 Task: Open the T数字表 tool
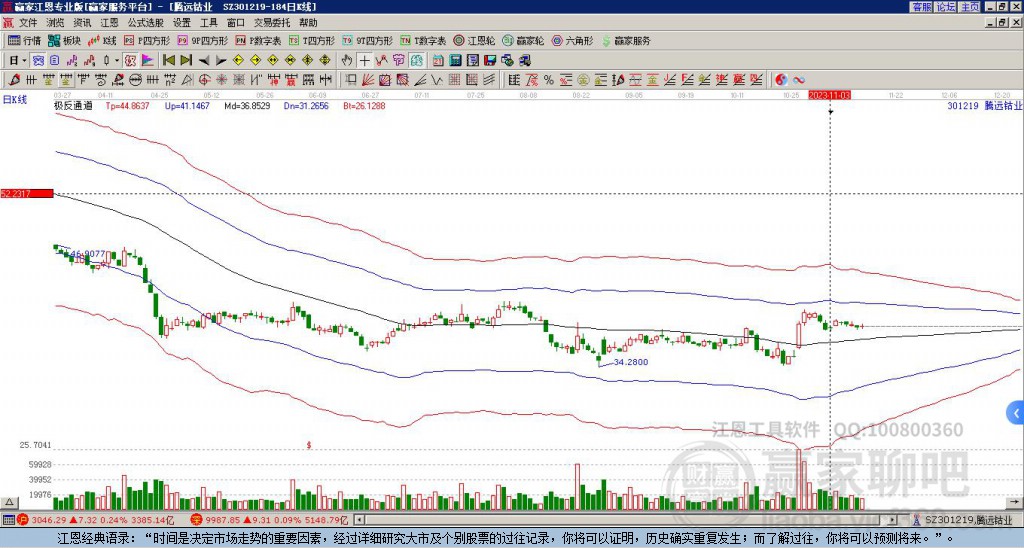click(423, 40)
